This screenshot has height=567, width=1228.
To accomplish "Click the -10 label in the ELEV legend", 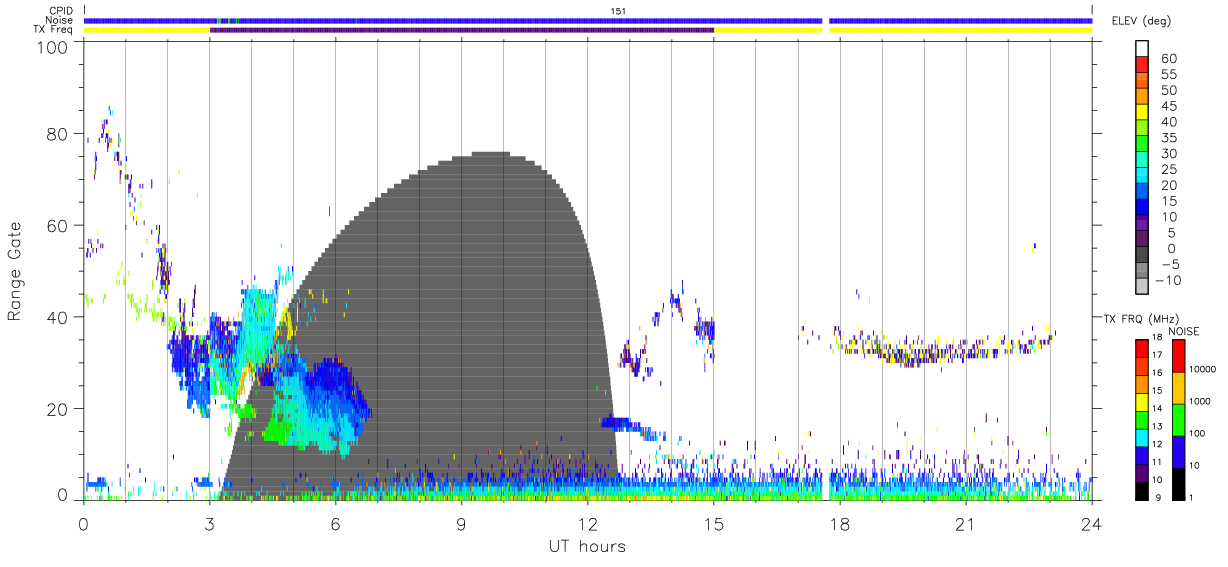I will point(1168,281).
